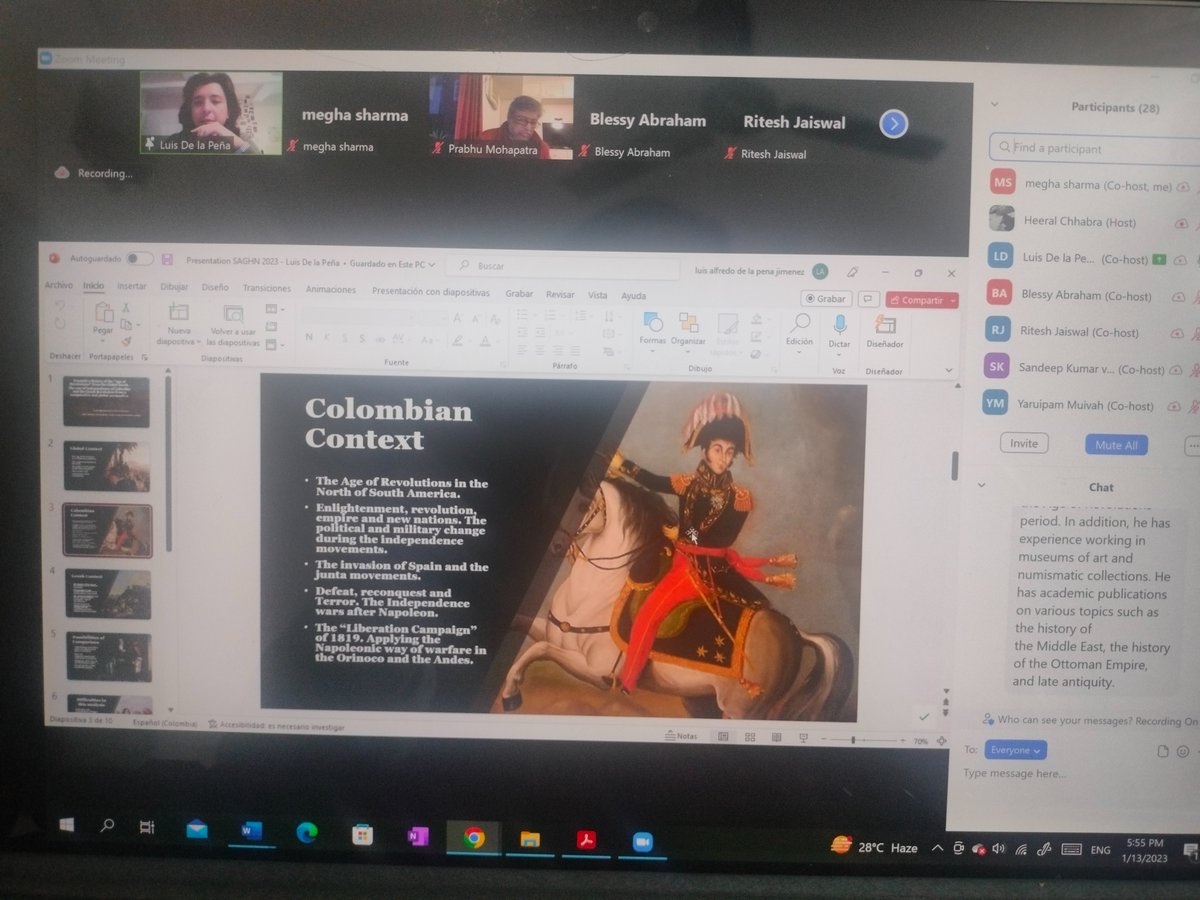Click the Mute All button
1200x900 pixels.
(x=1116, y=445)
